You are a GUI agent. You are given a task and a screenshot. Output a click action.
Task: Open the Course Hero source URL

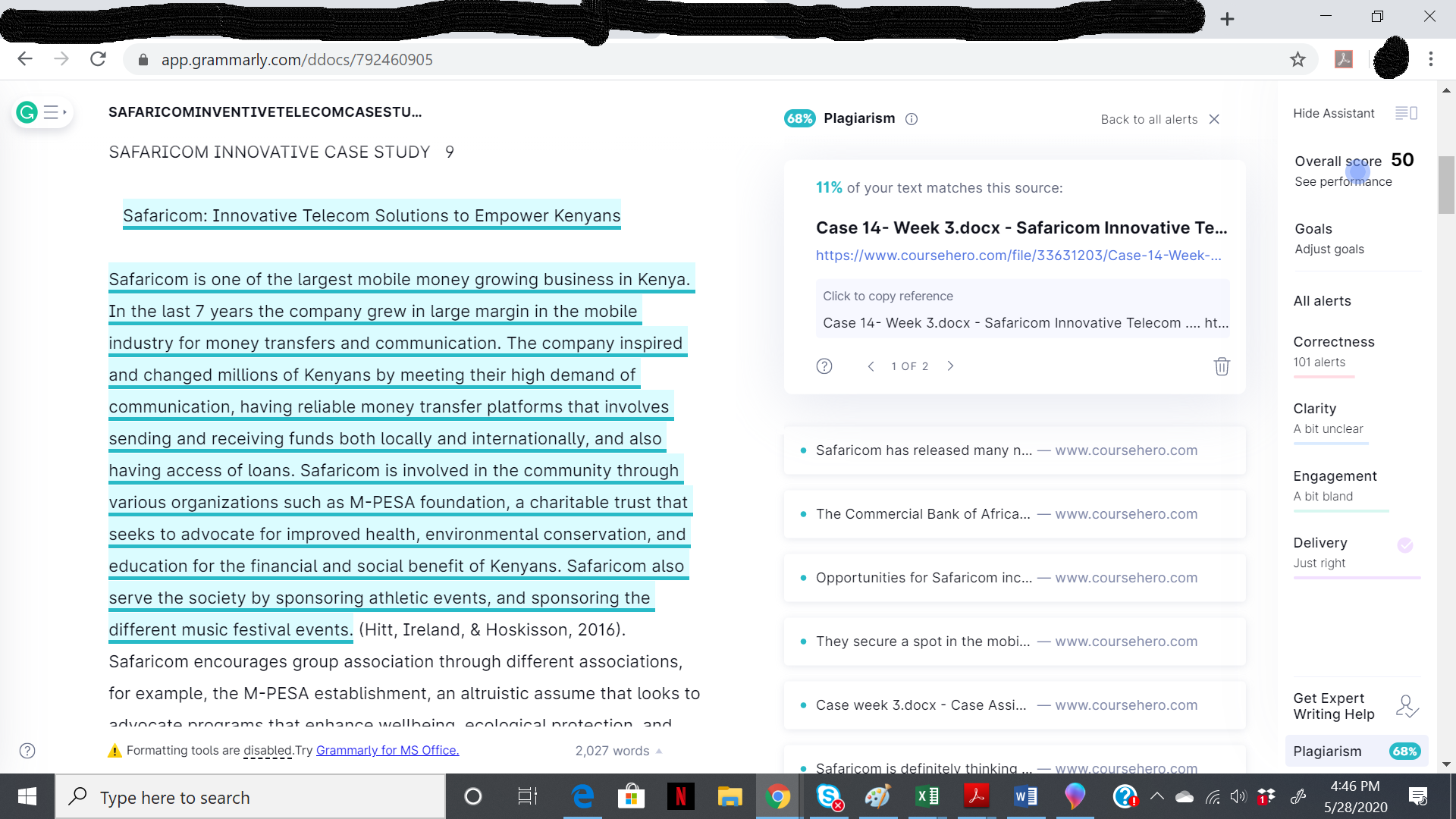(x=1018, y=256)
